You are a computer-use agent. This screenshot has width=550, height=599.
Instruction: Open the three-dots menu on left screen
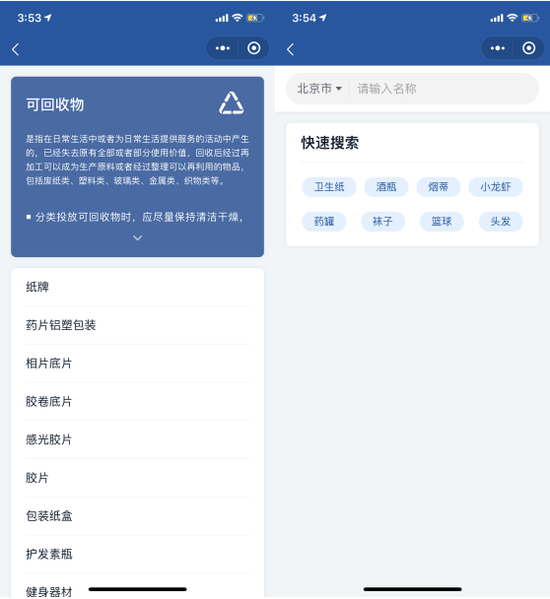223,48
